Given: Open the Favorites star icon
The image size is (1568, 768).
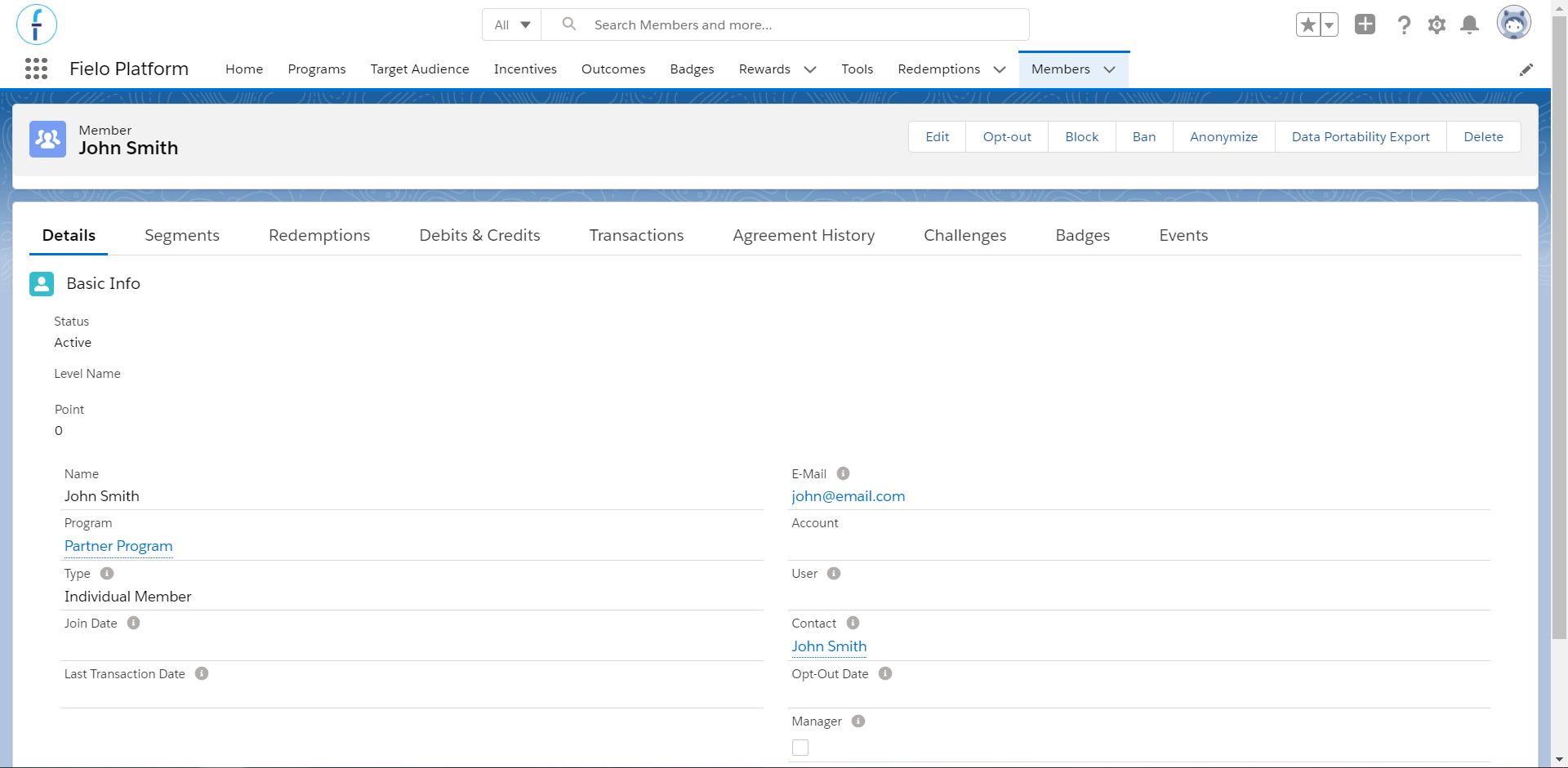Looking at the screenshot, I should 1307,24.
